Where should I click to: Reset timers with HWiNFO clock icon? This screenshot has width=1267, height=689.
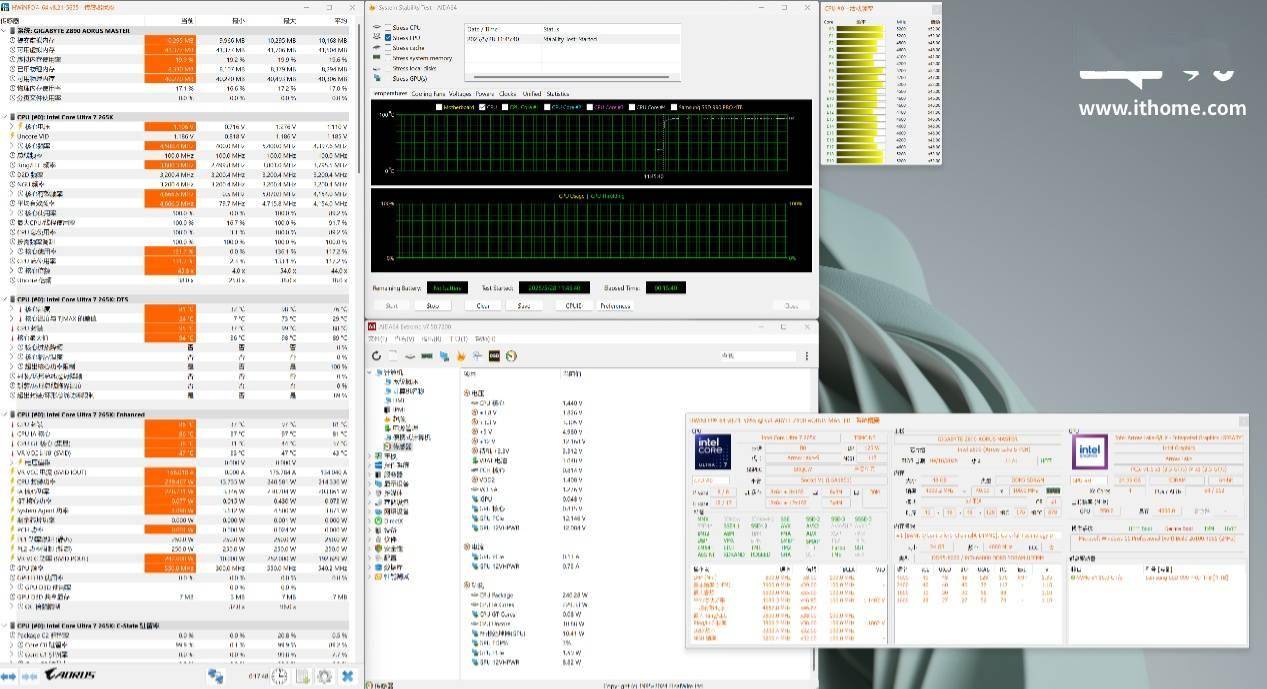279,676
